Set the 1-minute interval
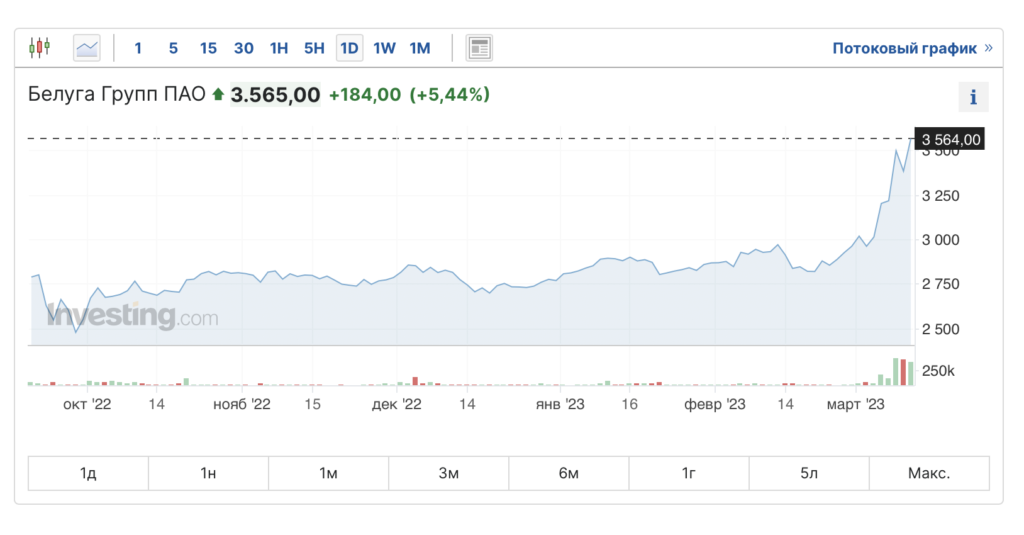This screenshot has height=535, width=1024. click(x=138, y=48)
